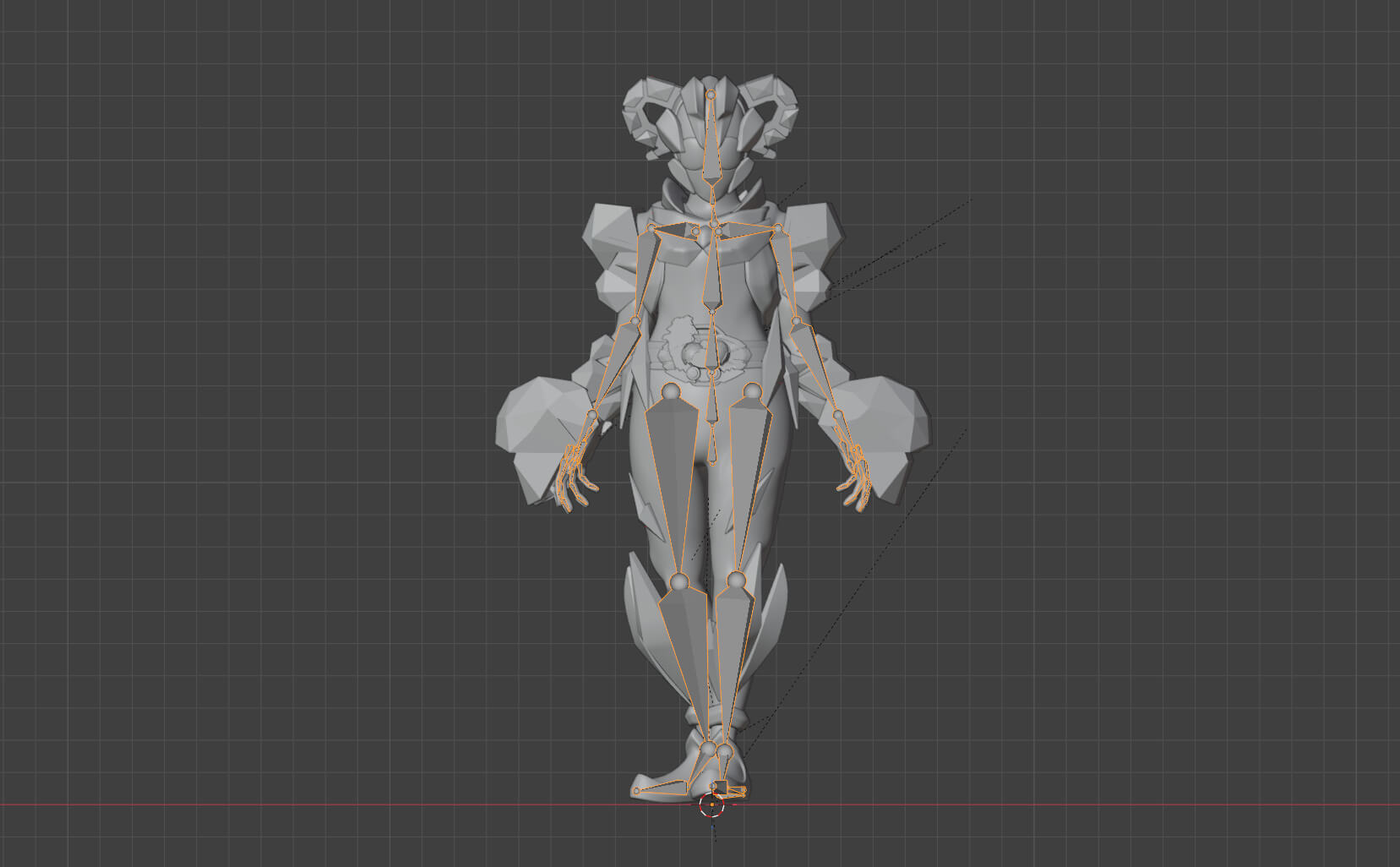The image size is (1400, 867).
Task: Select the shoulder clavicle bone on screen's left
Action: 676,228
